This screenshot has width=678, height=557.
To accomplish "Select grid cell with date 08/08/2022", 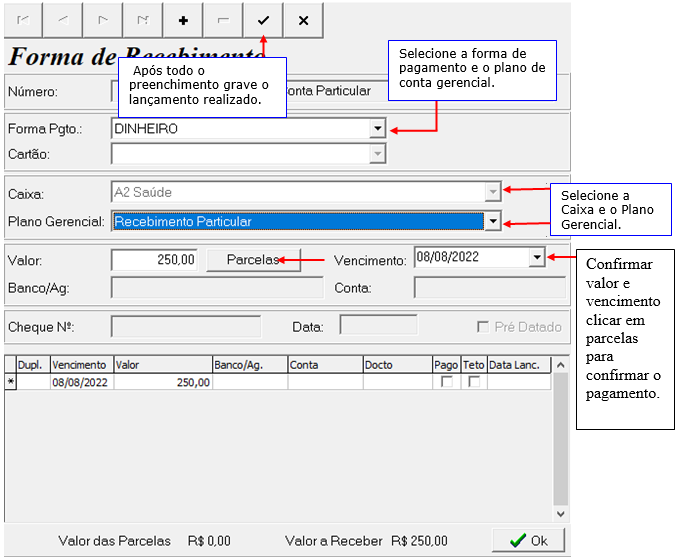I will coord(82,382).
